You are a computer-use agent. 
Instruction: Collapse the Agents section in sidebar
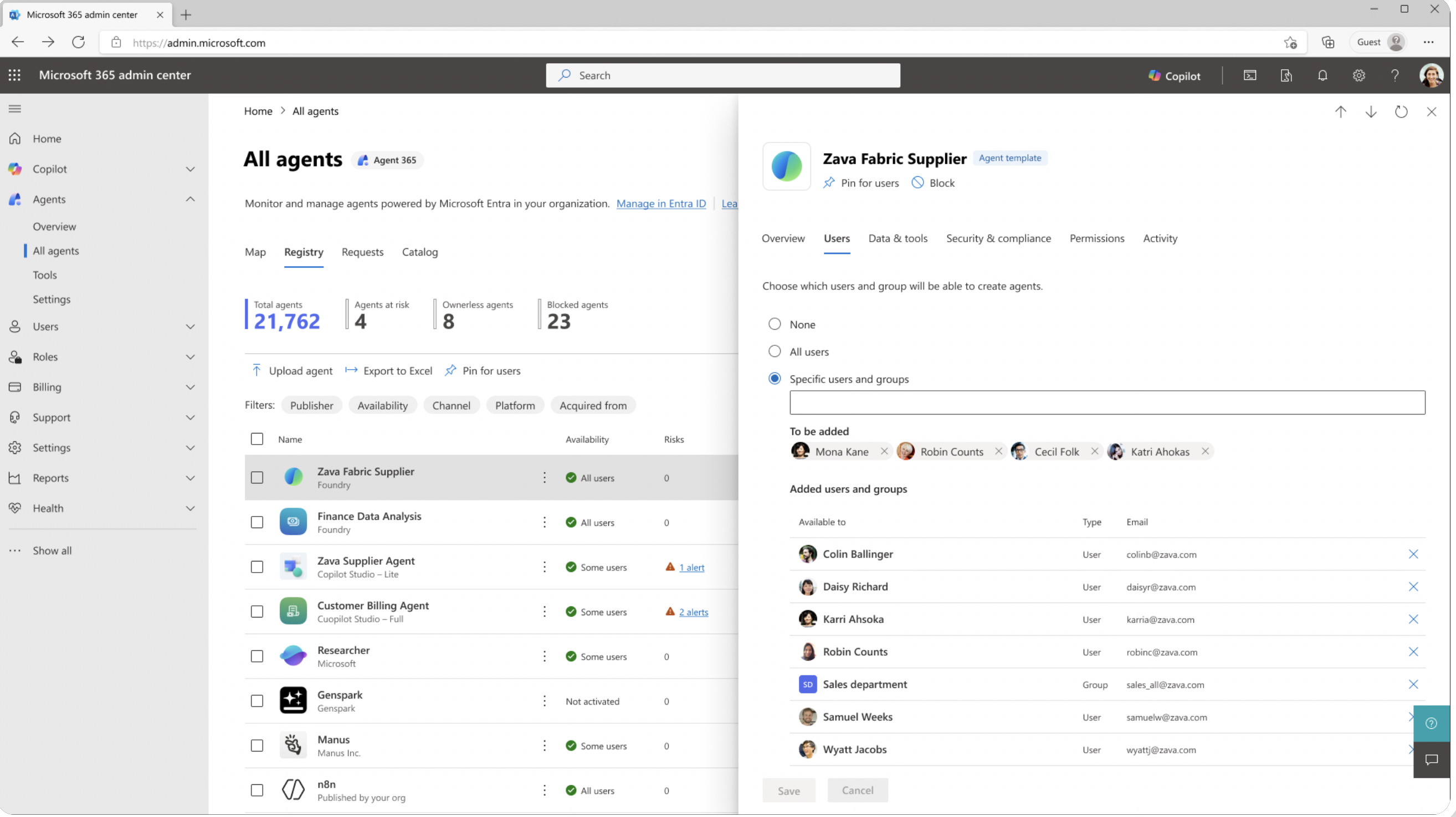191,199
